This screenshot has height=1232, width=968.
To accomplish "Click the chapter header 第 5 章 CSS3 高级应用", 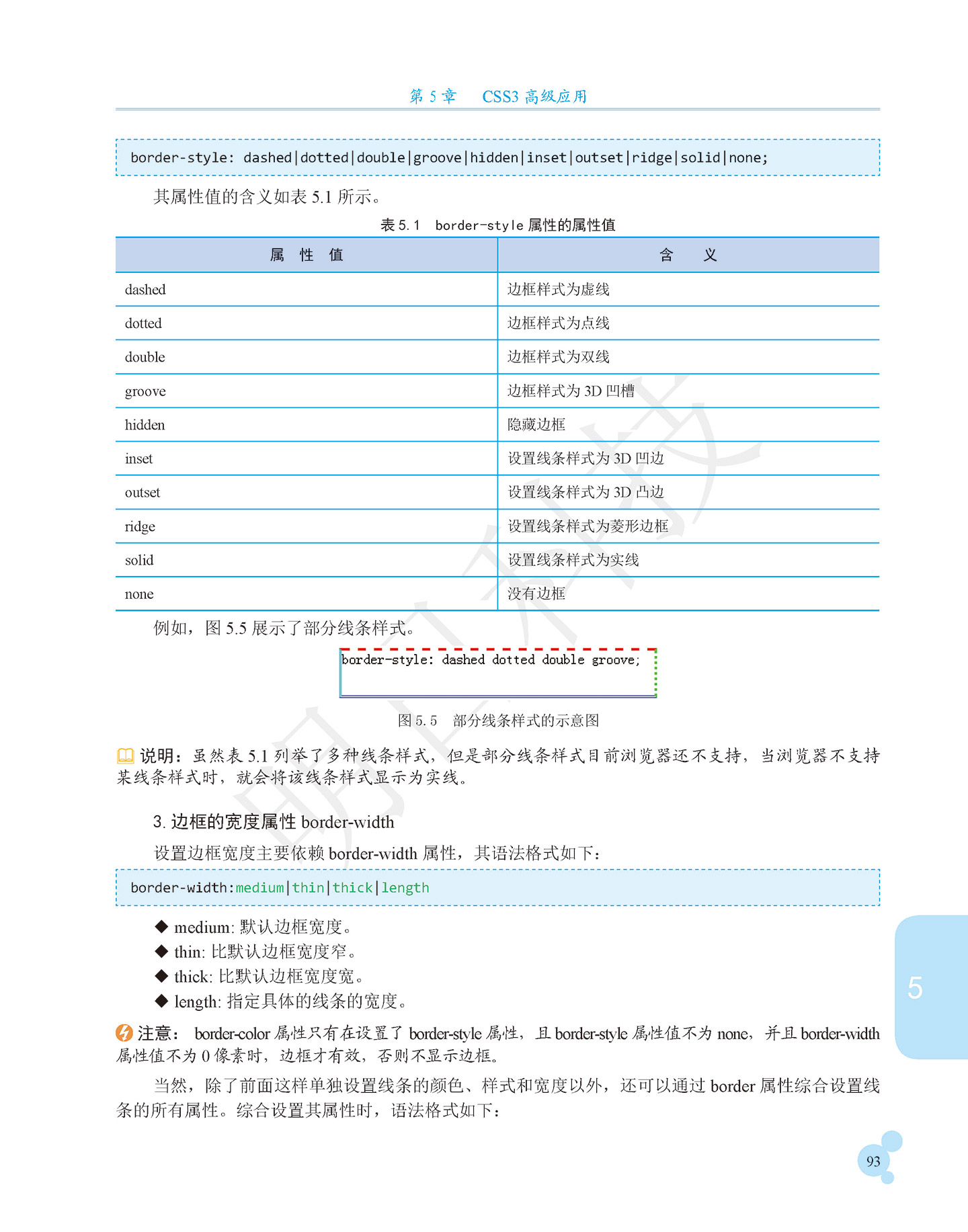I will 498,96.
